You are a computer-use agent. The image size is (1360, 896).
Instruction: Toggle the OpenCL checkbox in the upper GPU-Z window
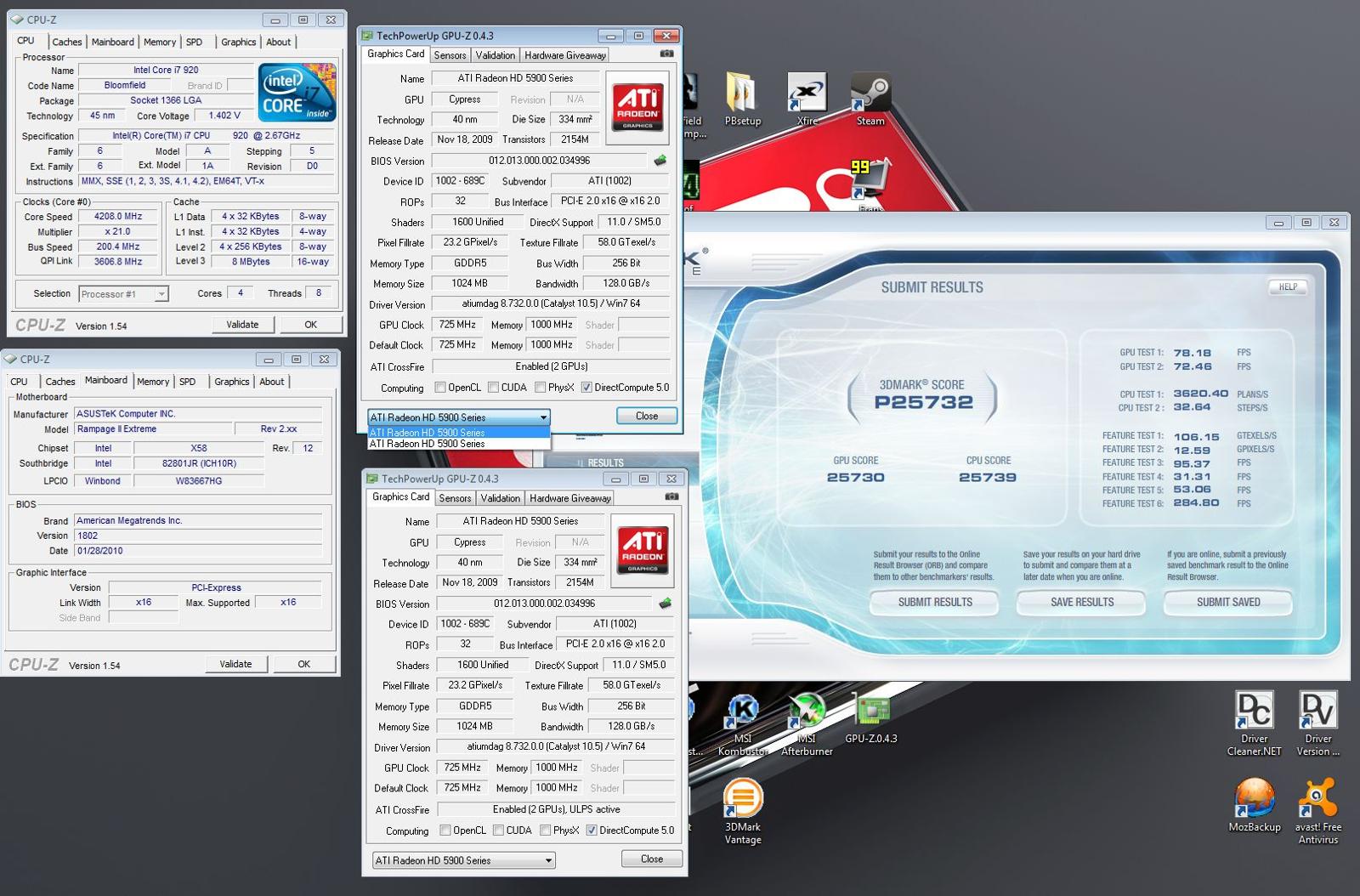(x=440, y=388)
